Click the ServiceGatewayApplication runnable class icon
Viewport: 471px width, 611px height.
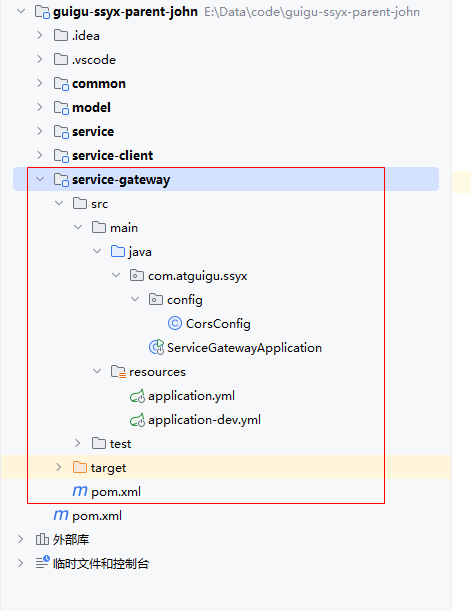(157, 347)
